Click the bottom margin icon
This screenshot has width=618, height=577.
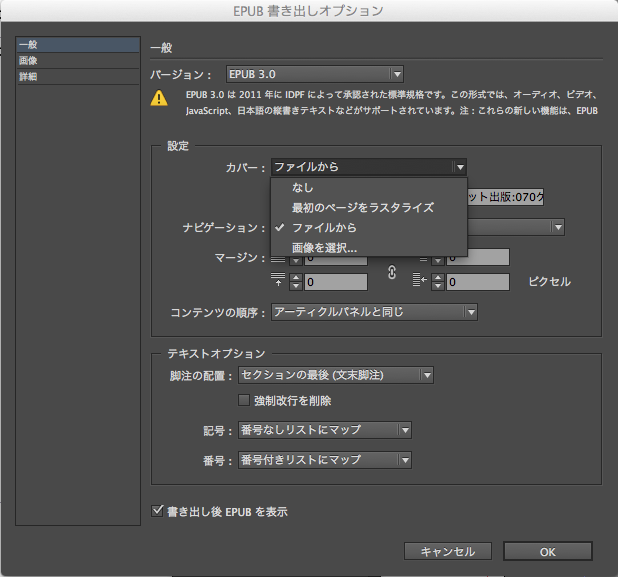point(278,279)
